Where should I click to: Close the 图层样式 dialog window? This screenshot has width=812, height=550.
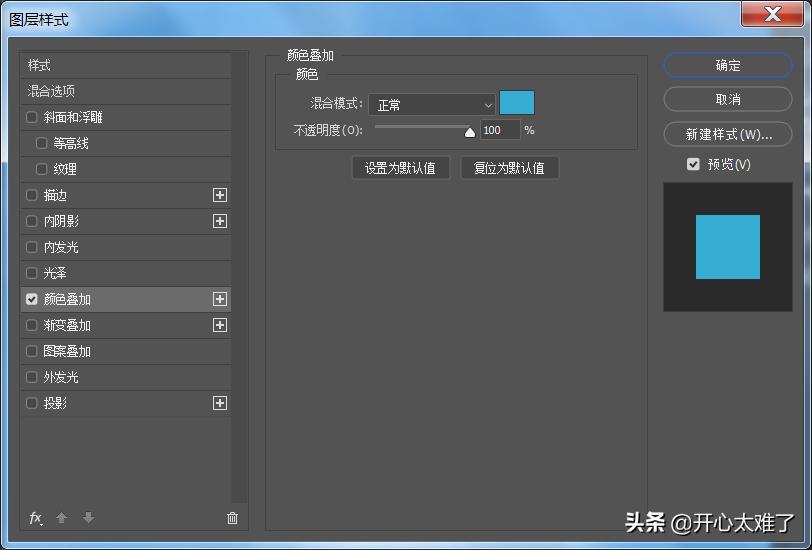[772, 13]
